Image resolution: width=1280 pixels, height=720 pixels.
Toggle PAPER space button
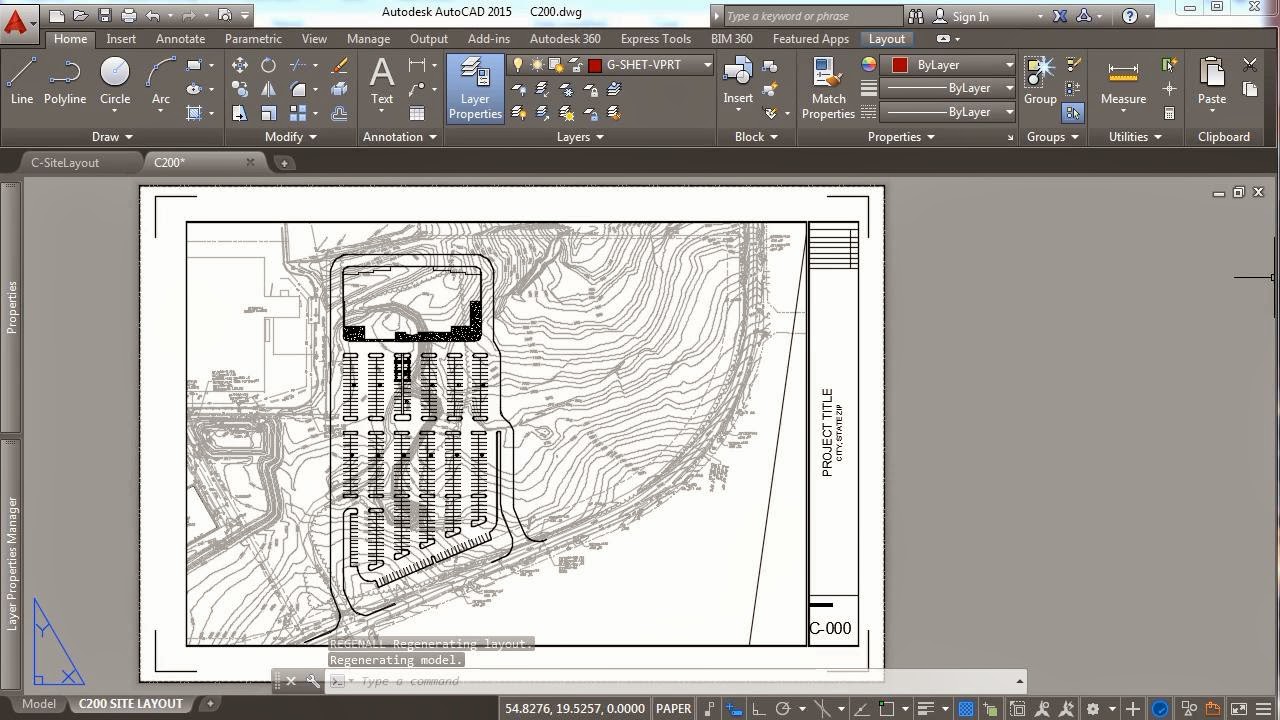tap(674, 708)
